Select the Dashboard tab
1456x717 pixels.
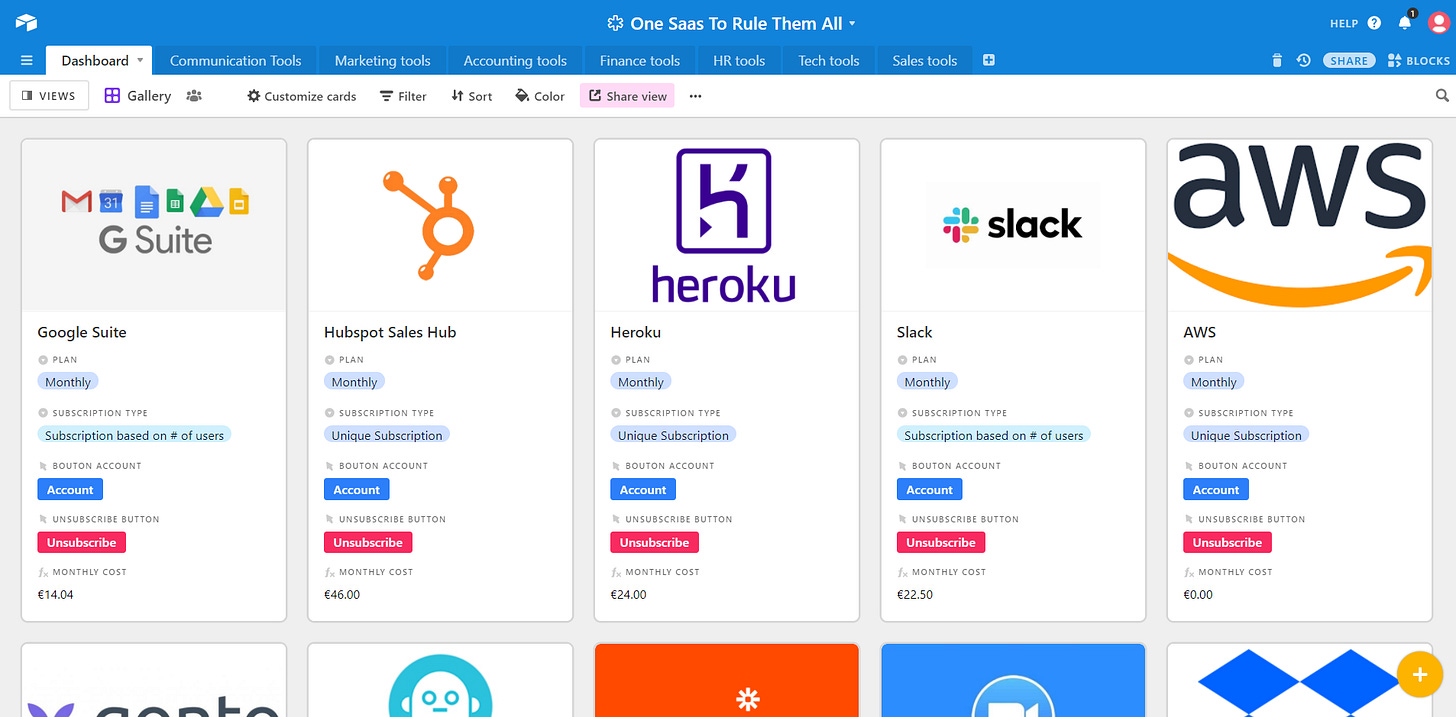pos(95,61)
